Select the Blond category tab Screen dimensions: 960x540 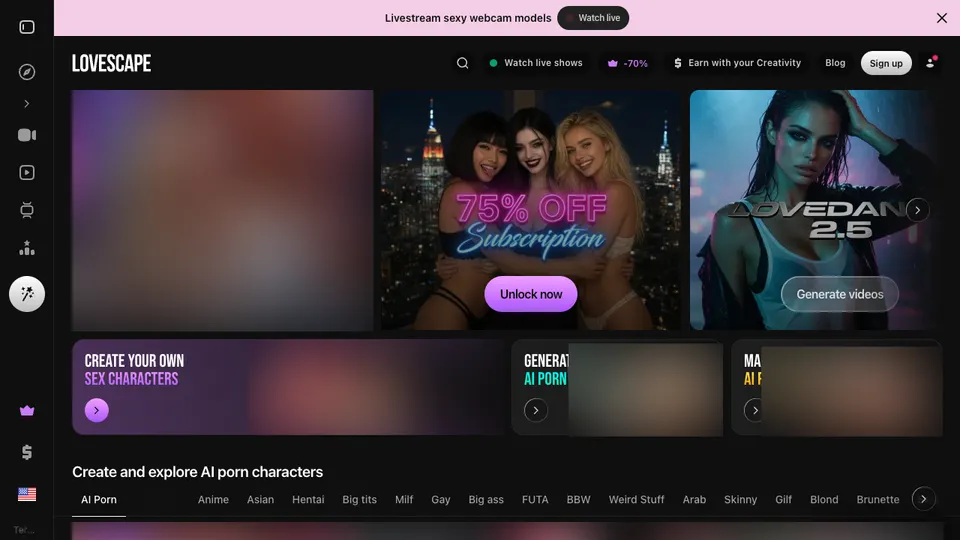tap(824, 500)
